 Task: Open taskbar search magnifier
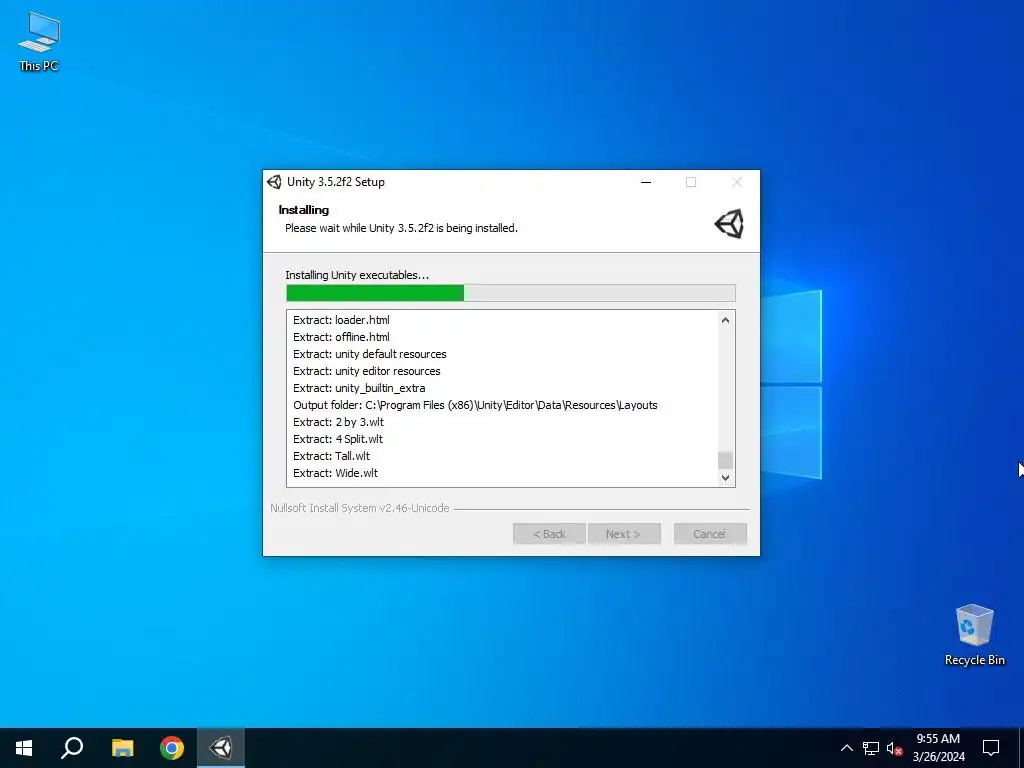tap(72, 748)
